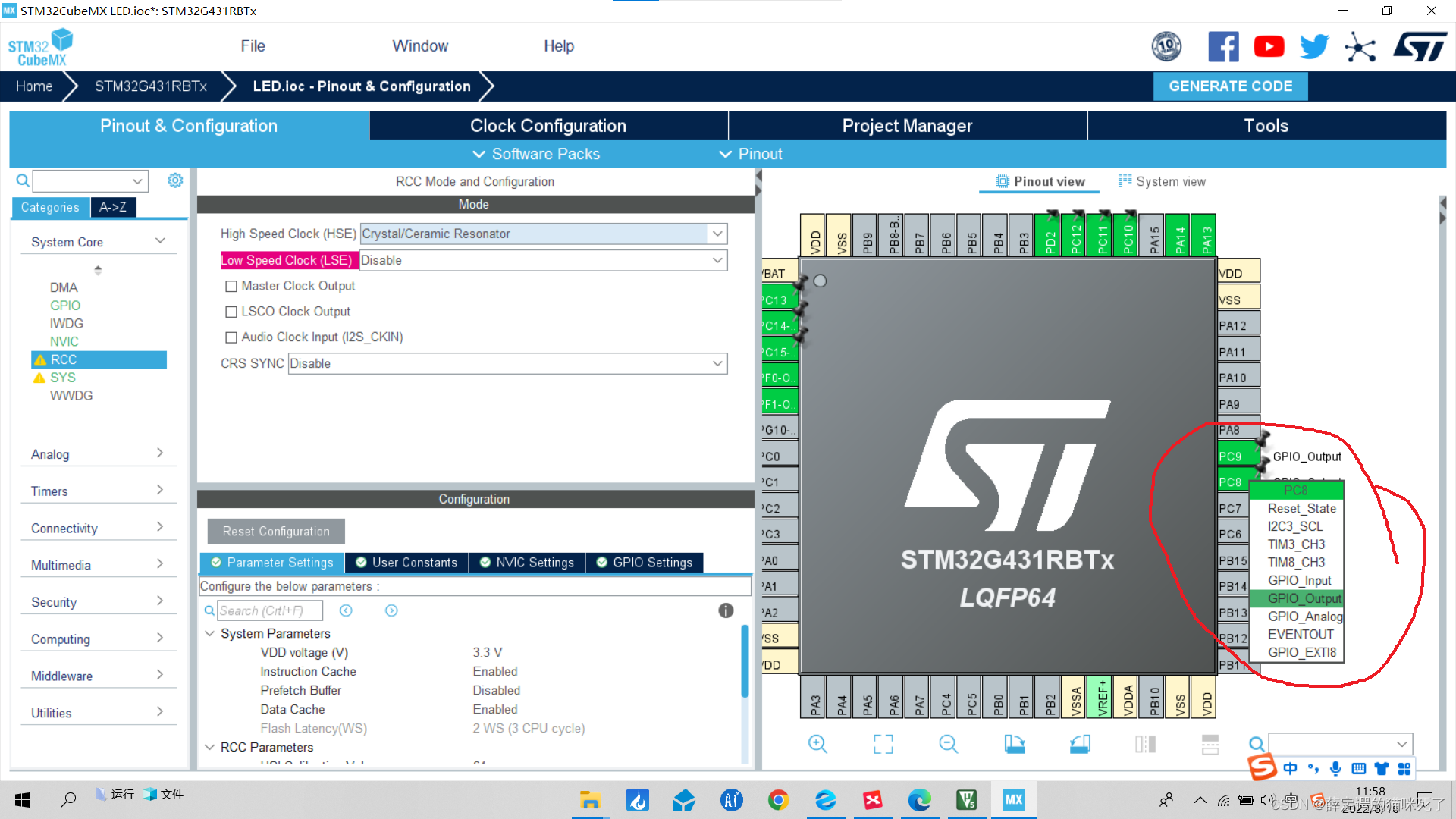Screen dimensions: 1456x819
Task: Collapse the System Core category
Action: (x=160, y=240)
